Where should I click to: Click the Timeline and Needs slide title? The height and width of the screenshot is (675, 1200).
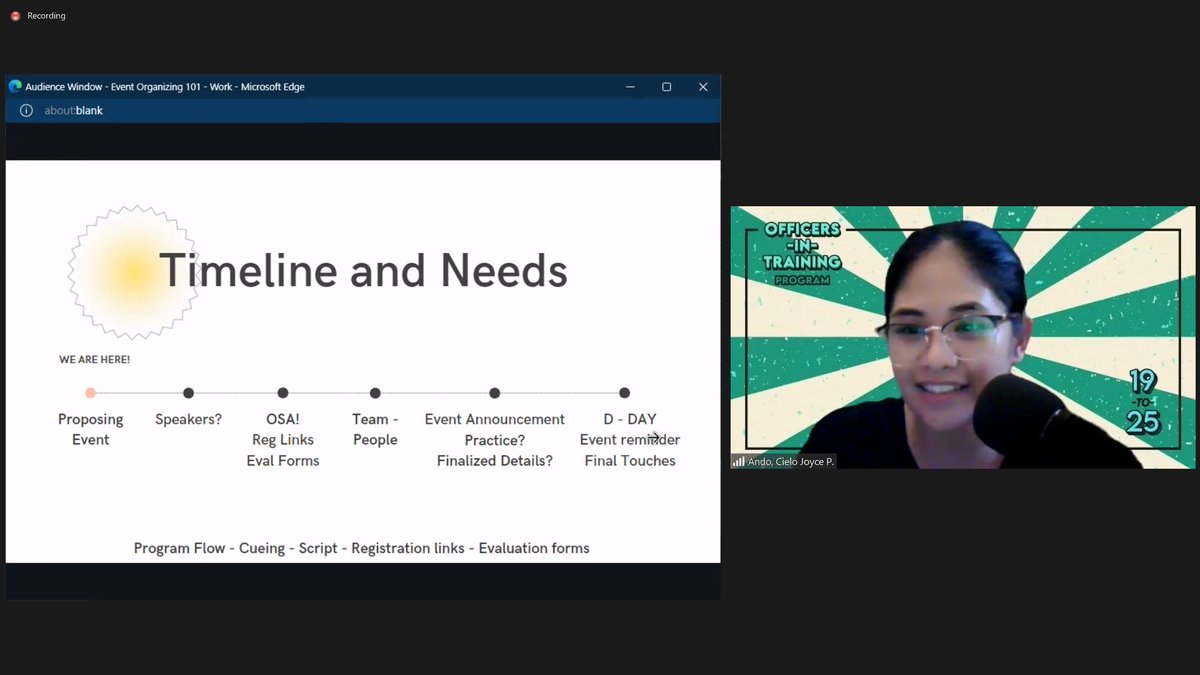pyautogui.click(x=363, y=271)
